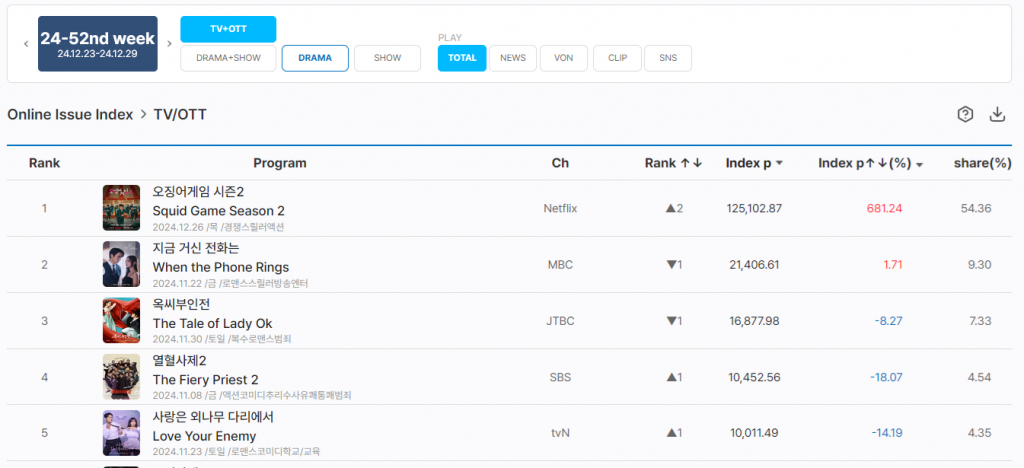Click the Online Issue Index breadcrumb
This screenshot has height=468, width=1024.
tap(70, 115)
